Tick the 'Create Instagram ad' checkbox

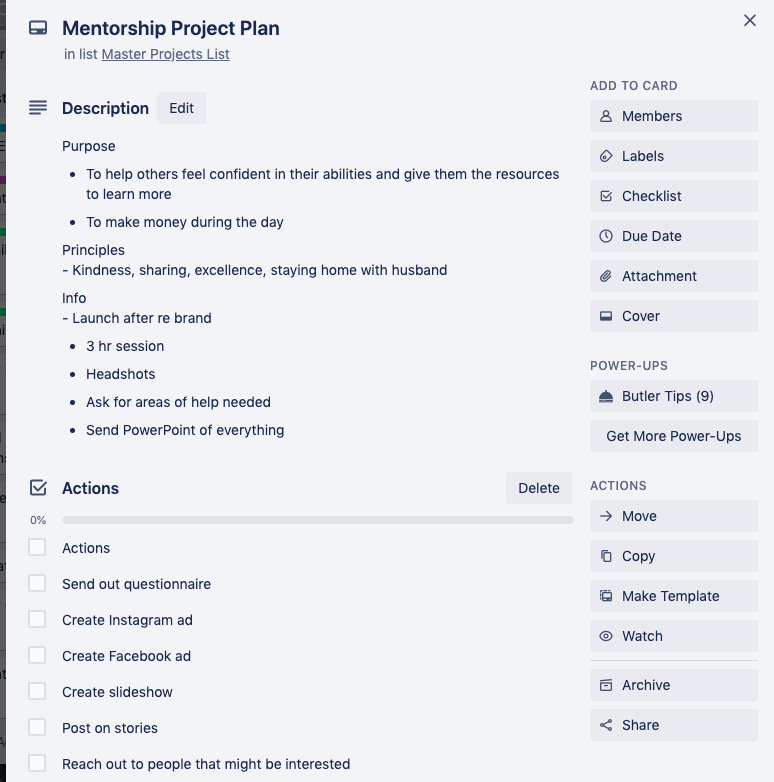37,619
